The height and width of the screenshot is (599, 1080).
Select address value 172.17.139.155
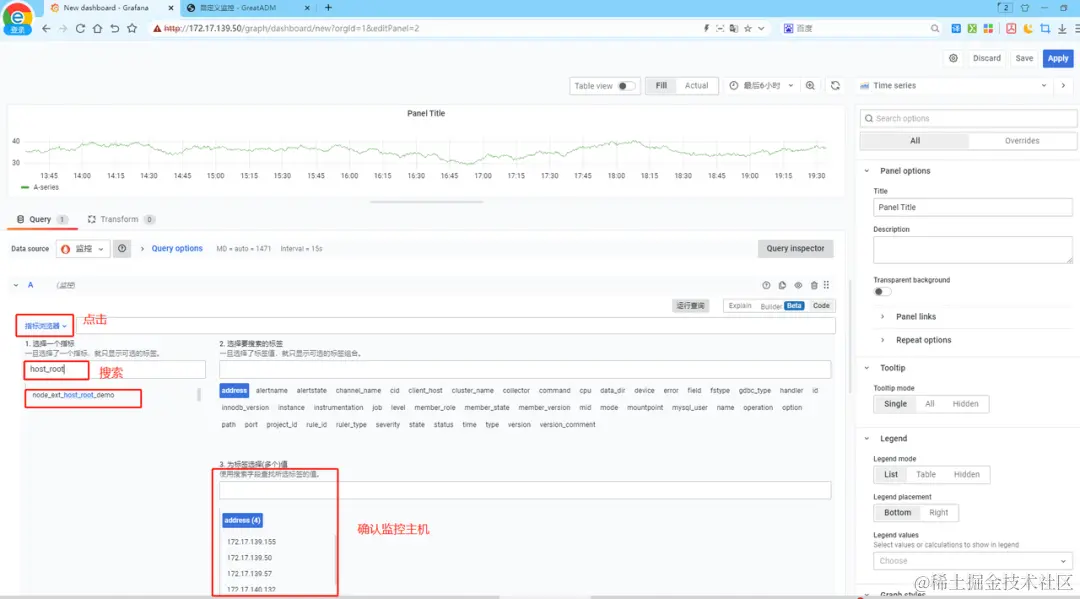click(x=251, y=542)
